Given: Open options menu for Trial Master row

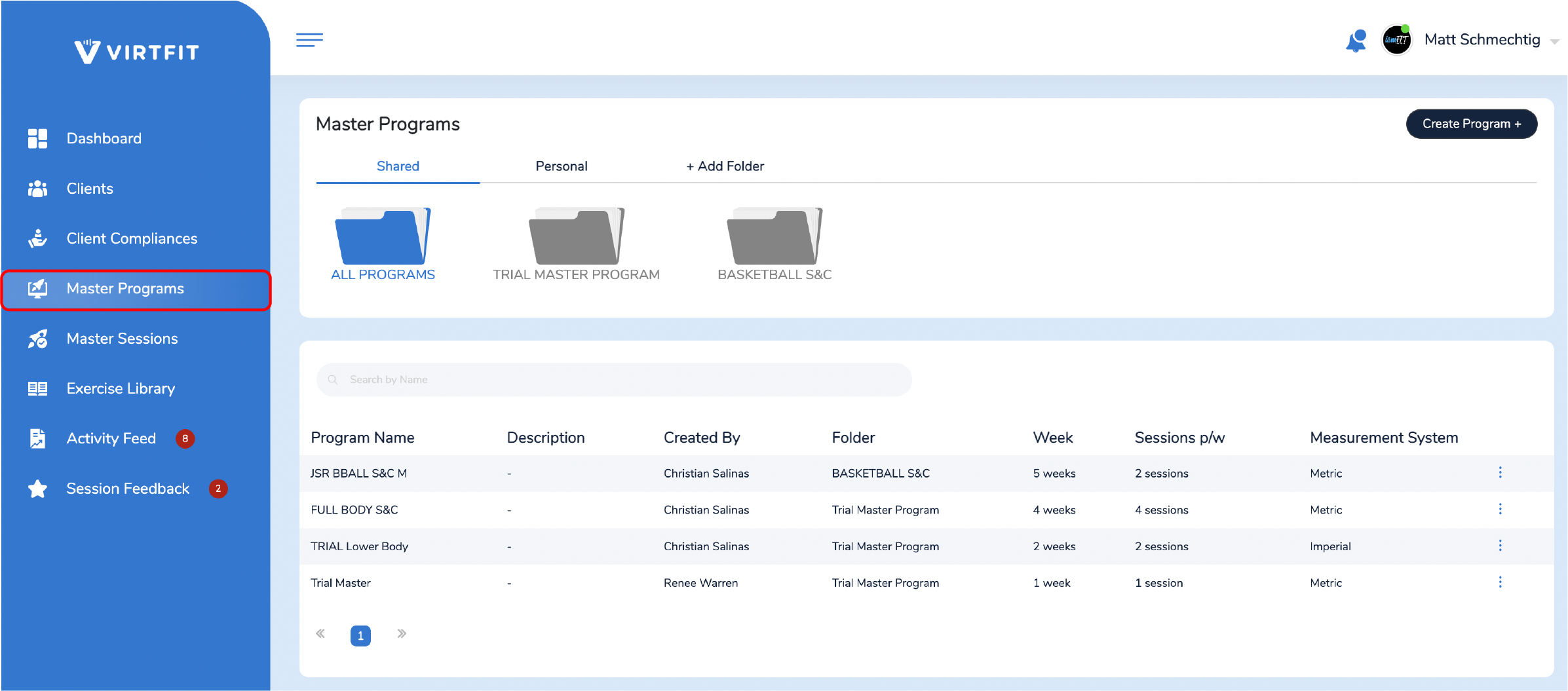Looking at the screenshot, I should coord(1501,582).
